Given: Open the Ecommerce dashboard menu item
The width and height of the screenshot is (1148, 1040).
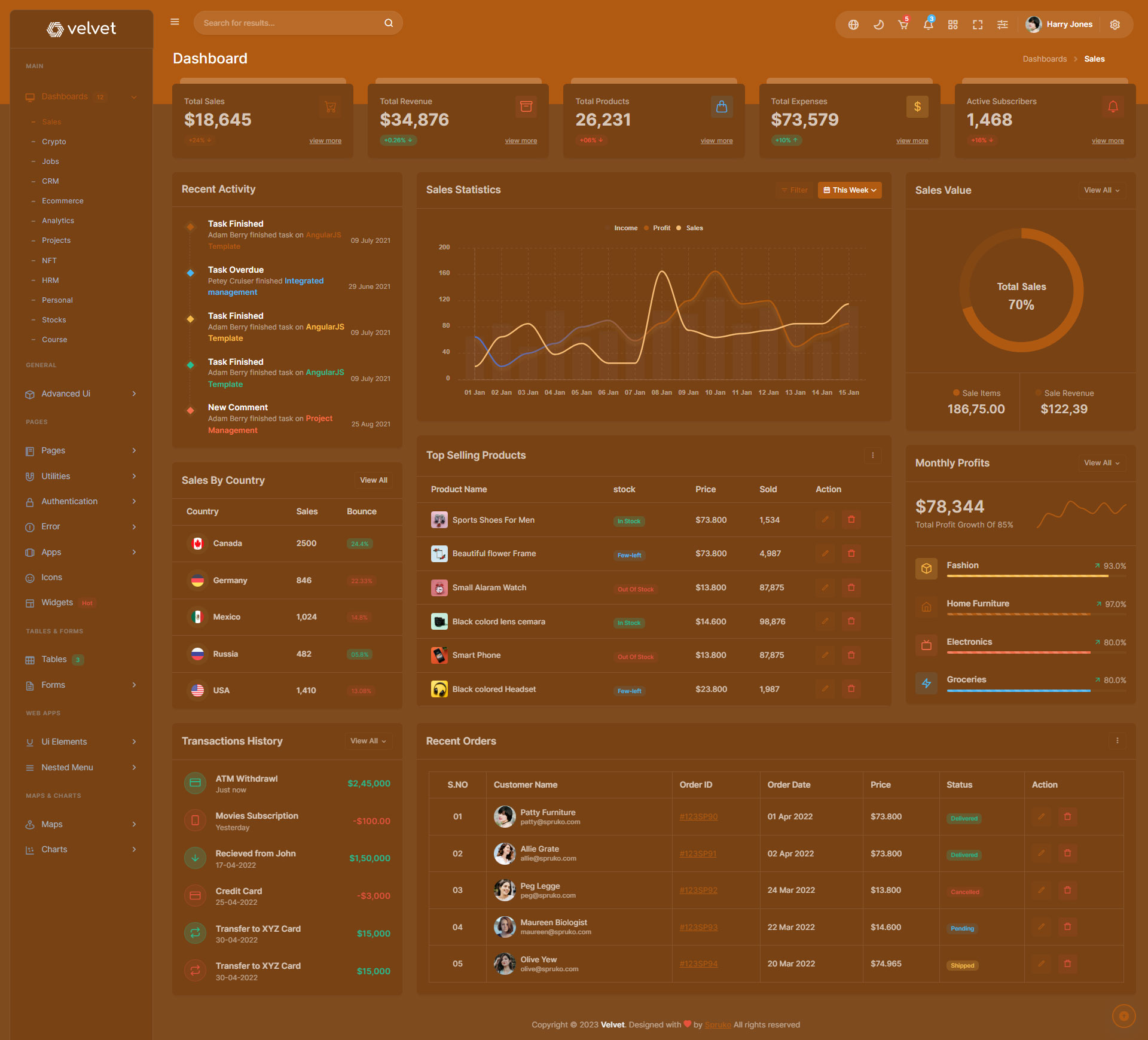Looking at the screenshot, I should pos(62,201).
